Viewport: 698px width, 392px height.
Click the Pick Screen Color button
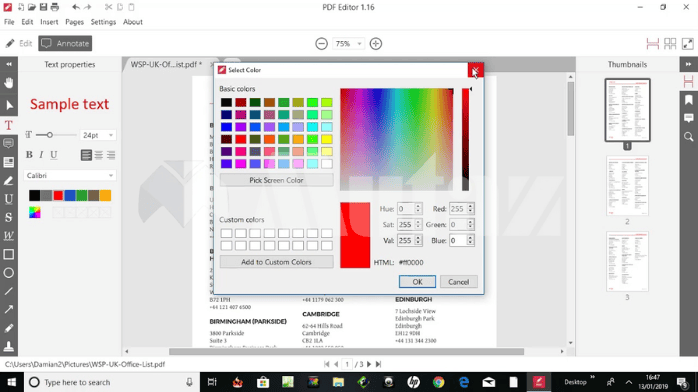[x=276, y=180]
